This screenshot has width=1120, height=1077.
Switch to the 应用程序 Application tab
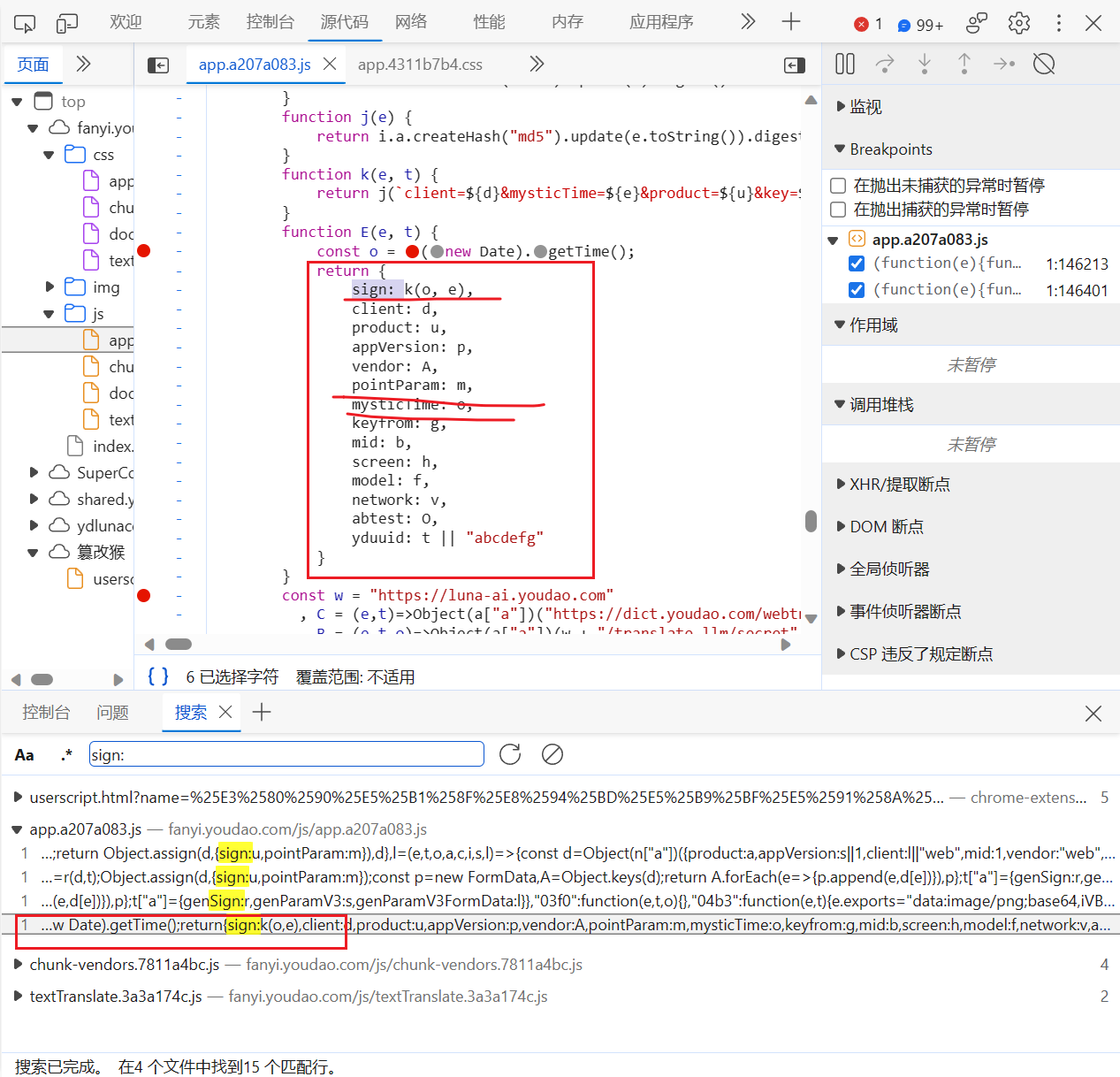(x=661, y=22)
